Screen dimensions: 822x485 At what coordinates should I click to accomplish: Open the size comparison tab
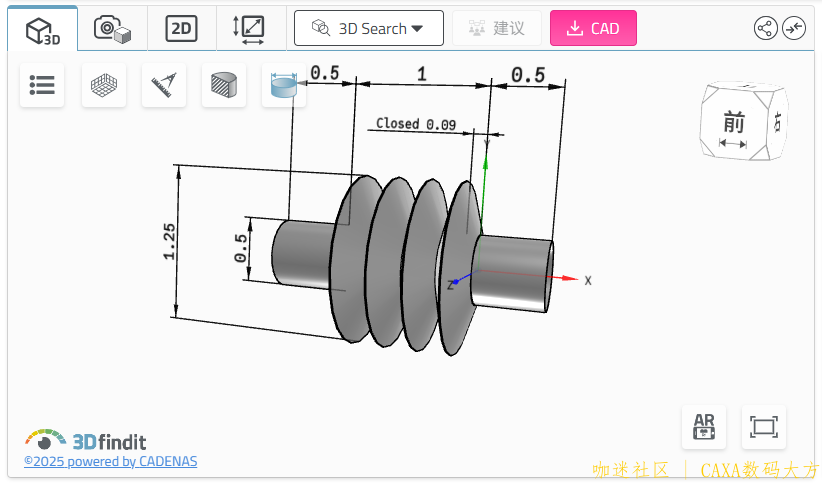(248, 29)
